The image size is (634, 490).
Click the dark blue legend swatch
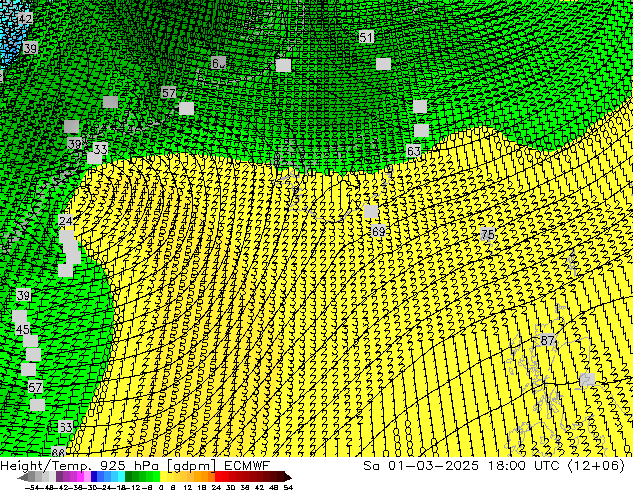click(x=94, y=476)
